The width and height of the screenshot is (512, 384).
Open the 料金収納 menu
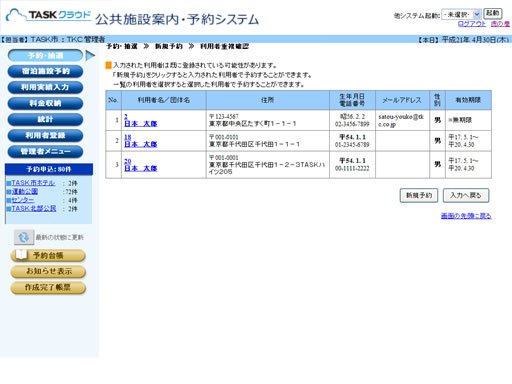(x=45, y=103)
